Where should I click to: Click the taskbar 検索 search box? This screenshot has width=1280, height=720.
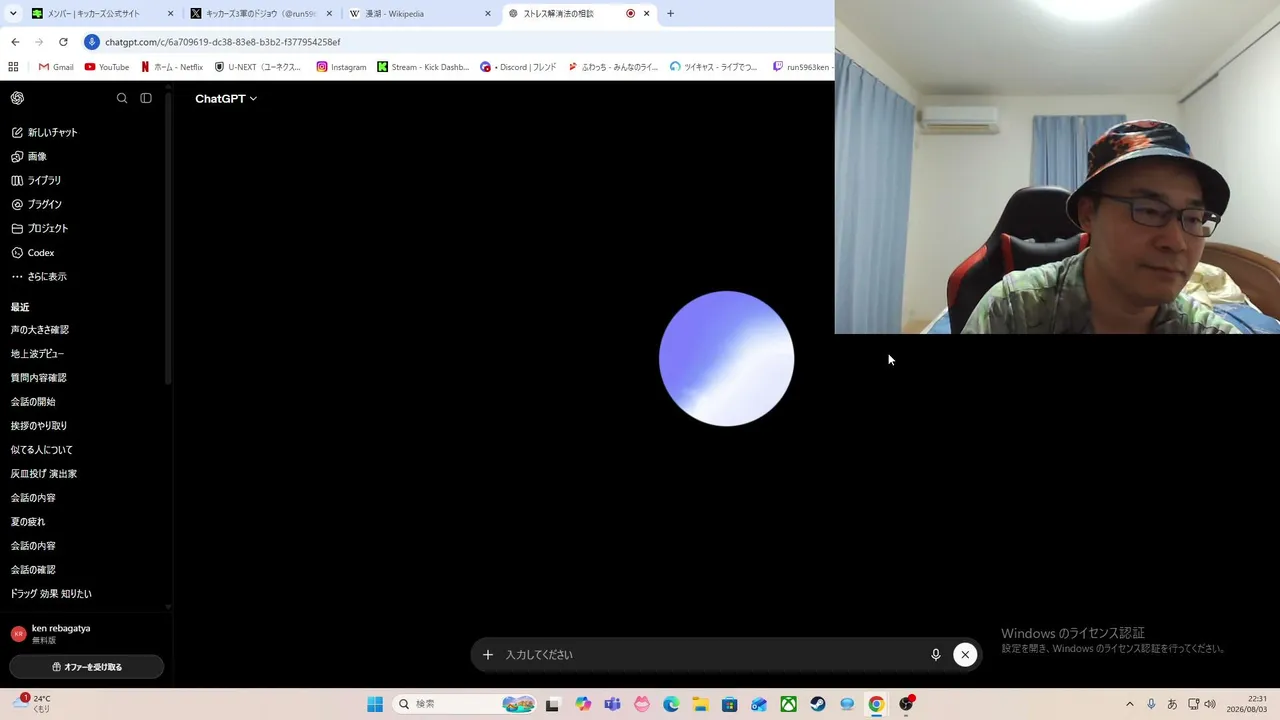tap(466, 704)
